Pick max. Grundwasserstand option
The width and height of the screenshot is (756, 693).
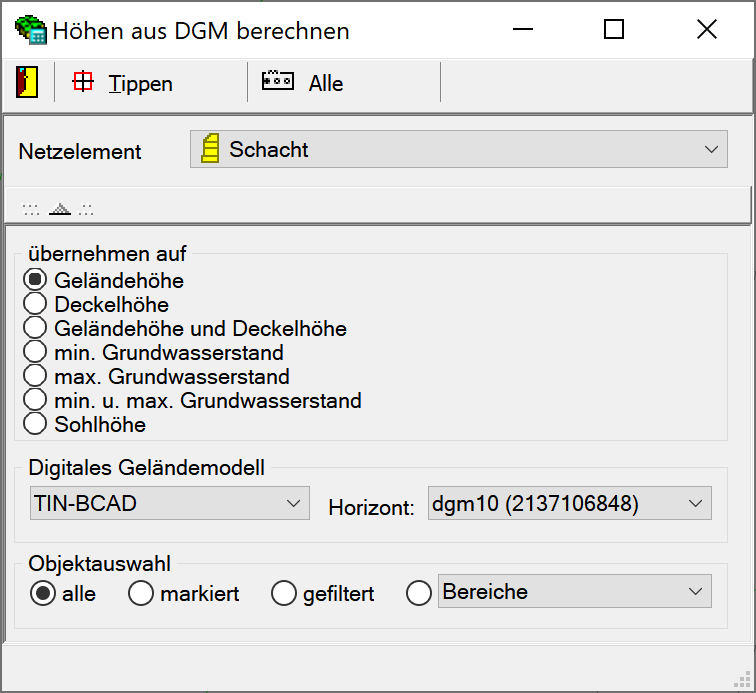click(35, 376)
